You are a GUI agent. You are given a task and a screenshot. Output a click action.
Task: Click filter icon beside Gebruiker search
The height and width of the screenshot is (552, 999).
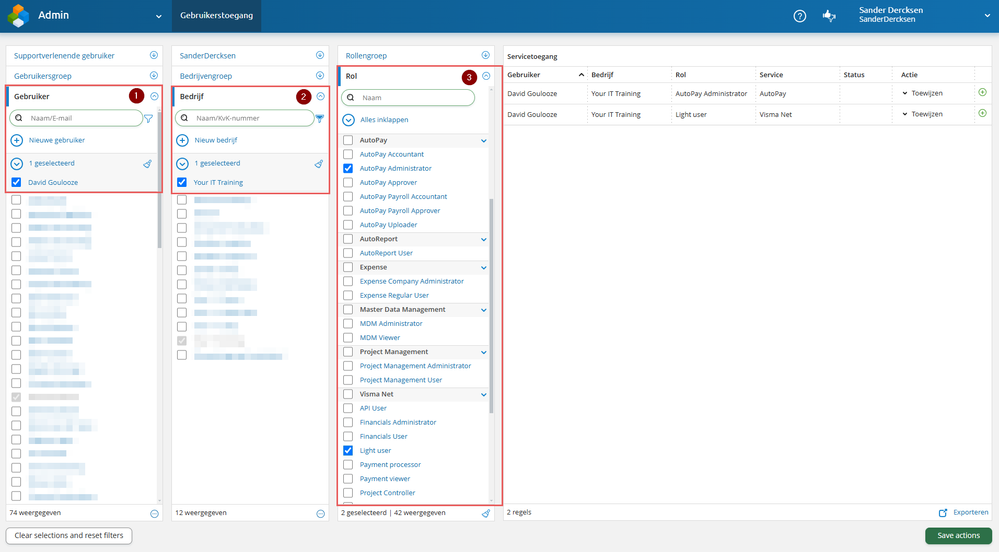(x=149, y=118)
